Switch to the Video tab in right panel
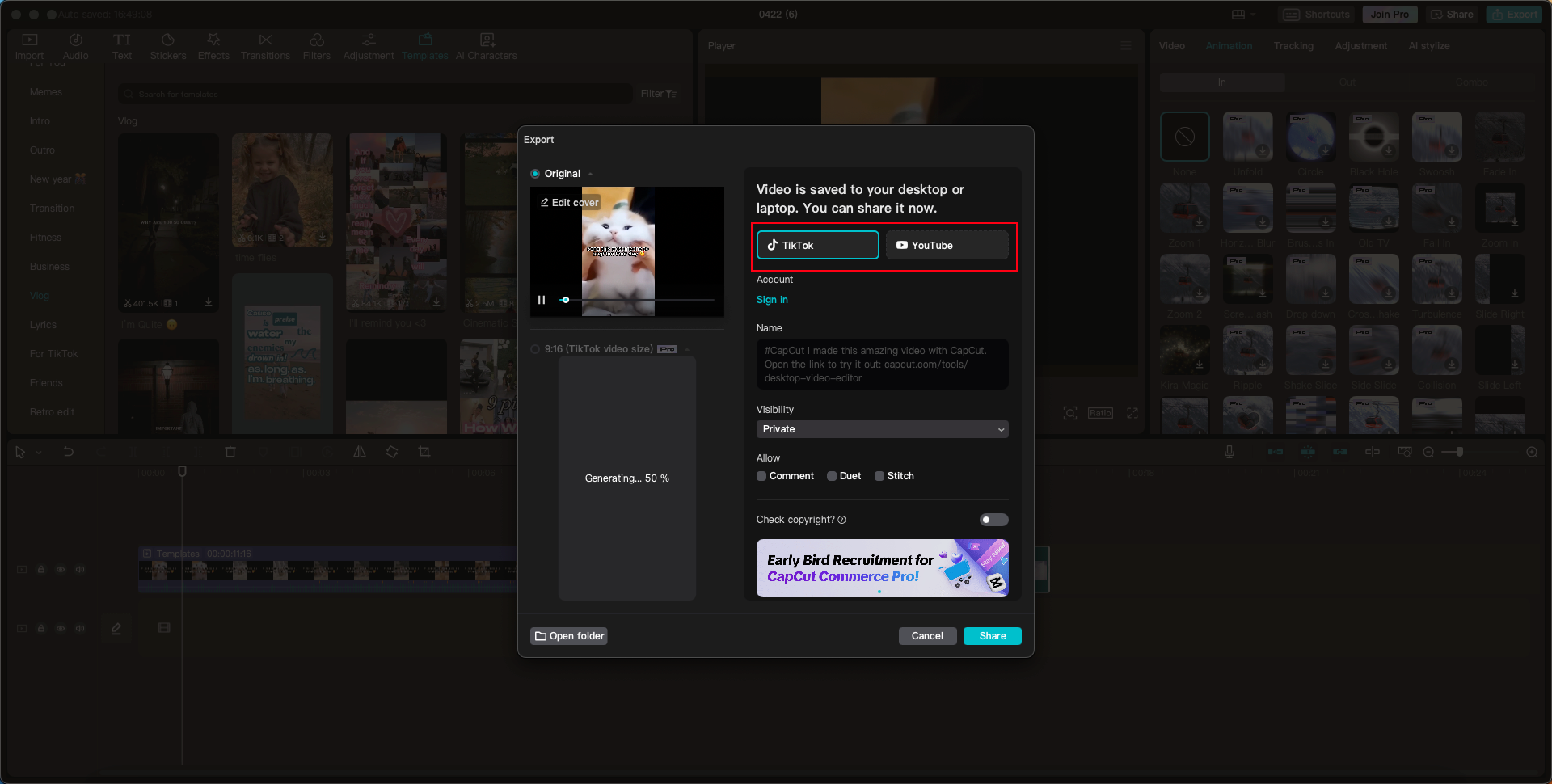This screenshot has height=784, width=1552. tap(1172, 46)
